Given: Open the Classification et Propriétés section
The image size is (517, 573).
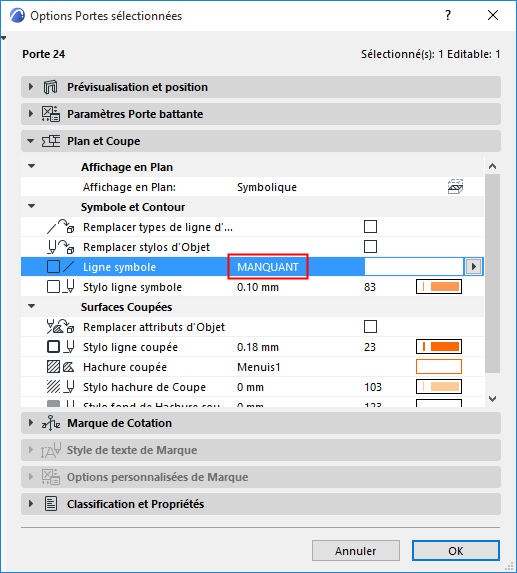Looking at the screenshot, I should click(x=31, y=504).
